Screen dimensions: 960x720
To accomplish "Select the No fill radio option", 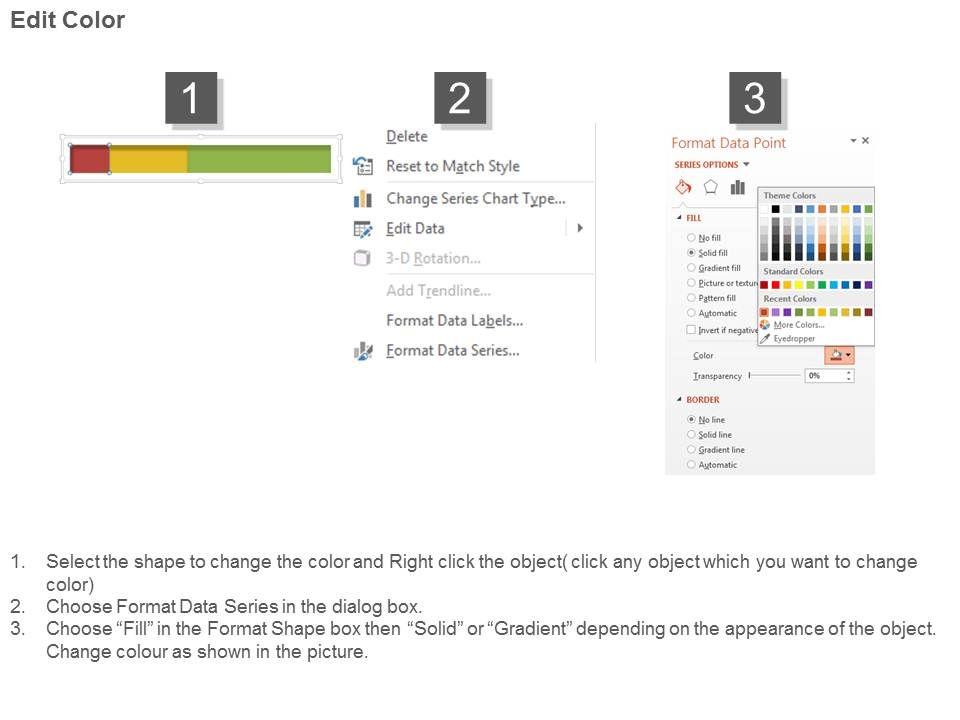I will tap(691, 238).
